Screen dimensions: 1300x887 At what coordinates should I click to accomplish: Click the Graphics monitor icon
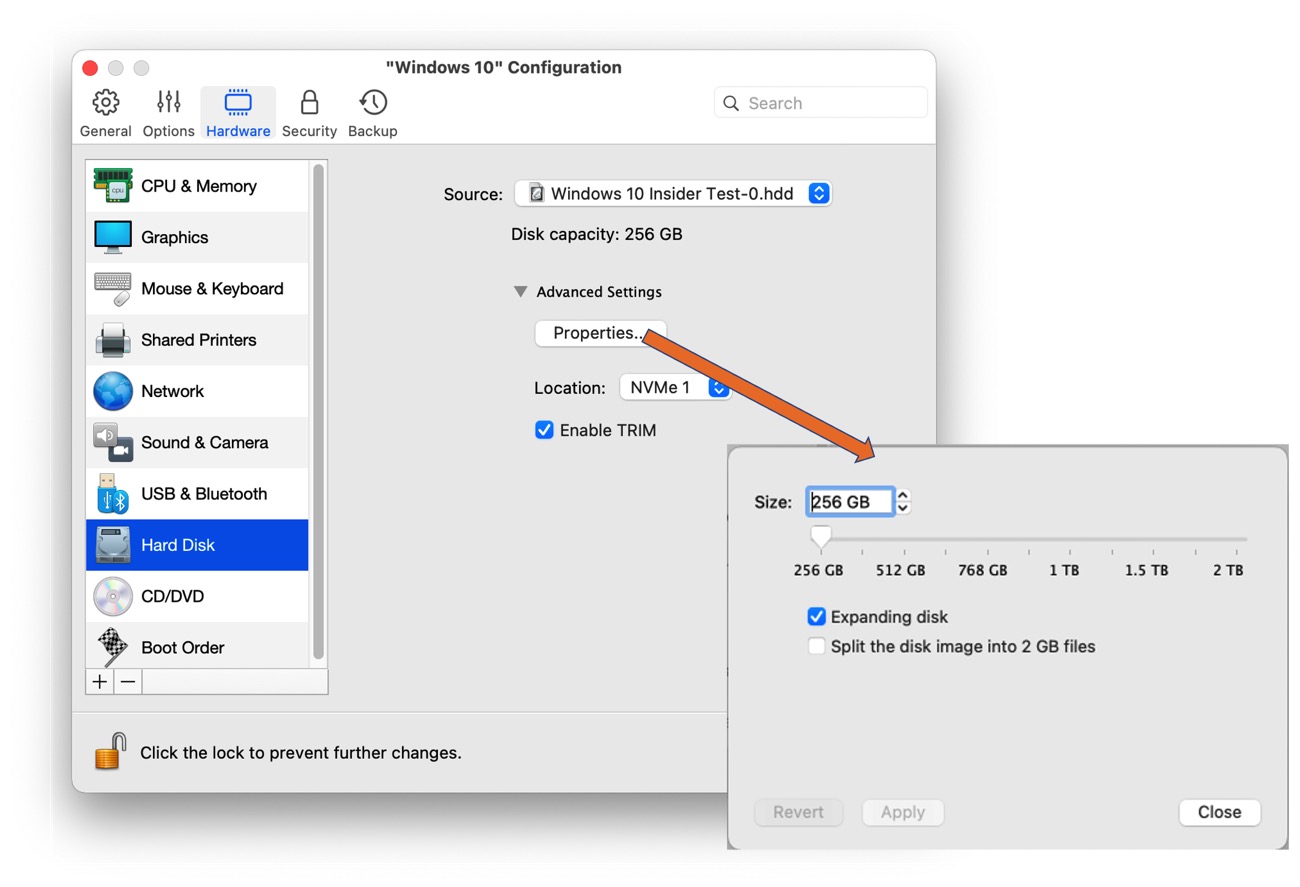pos(113,237)
